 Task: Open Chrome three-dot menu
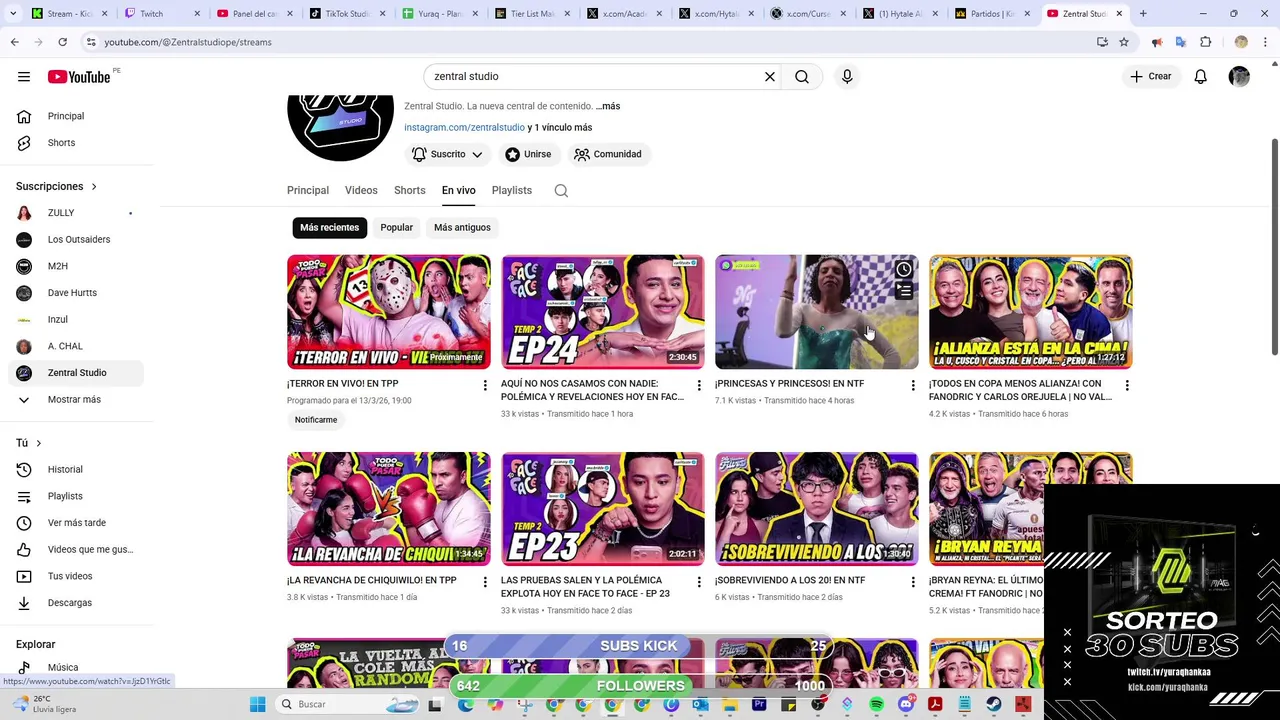point(1265,42)
